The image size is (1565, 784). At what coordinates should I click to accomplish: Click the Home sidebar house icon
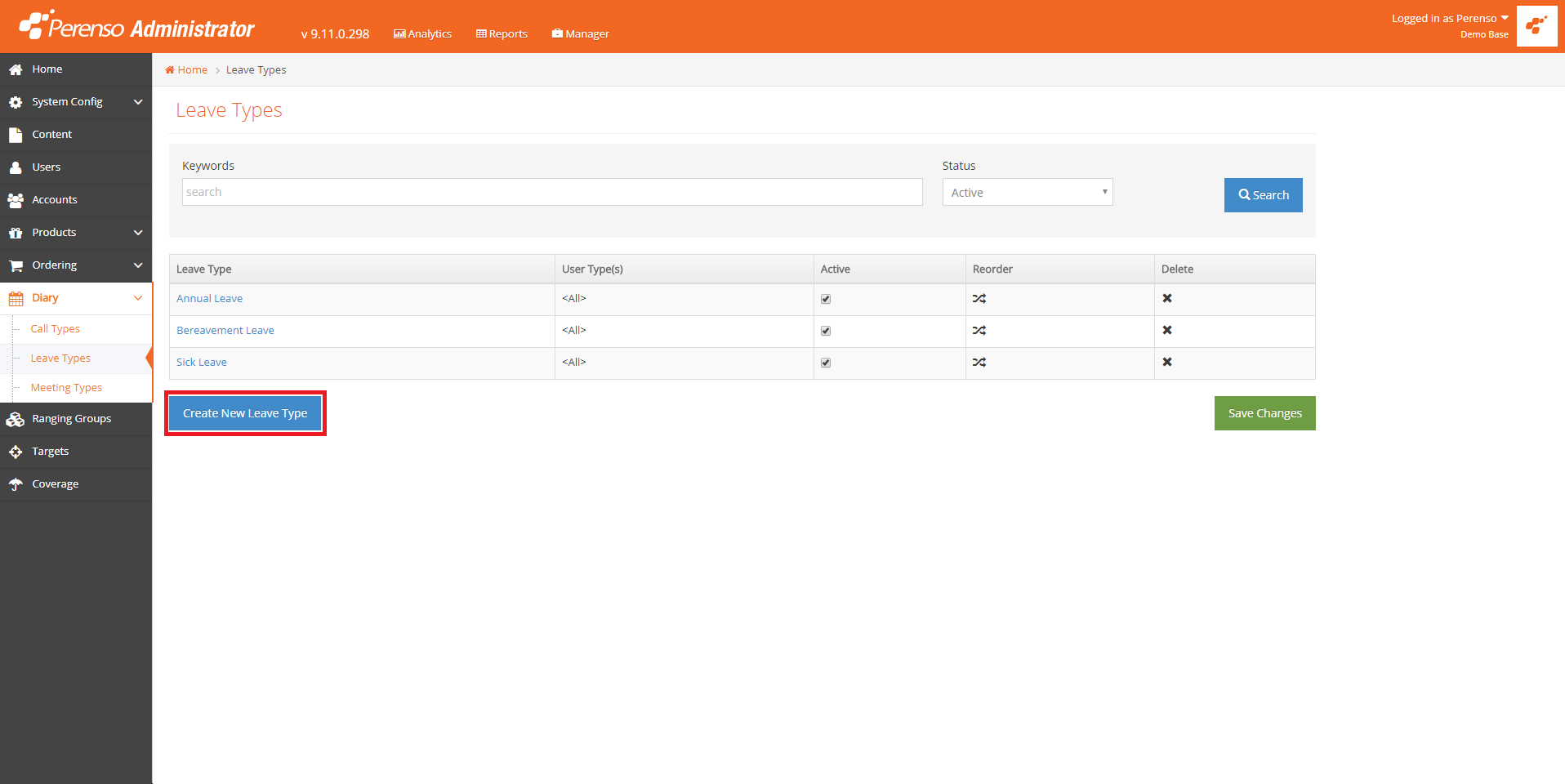click(x=16, y=69)
